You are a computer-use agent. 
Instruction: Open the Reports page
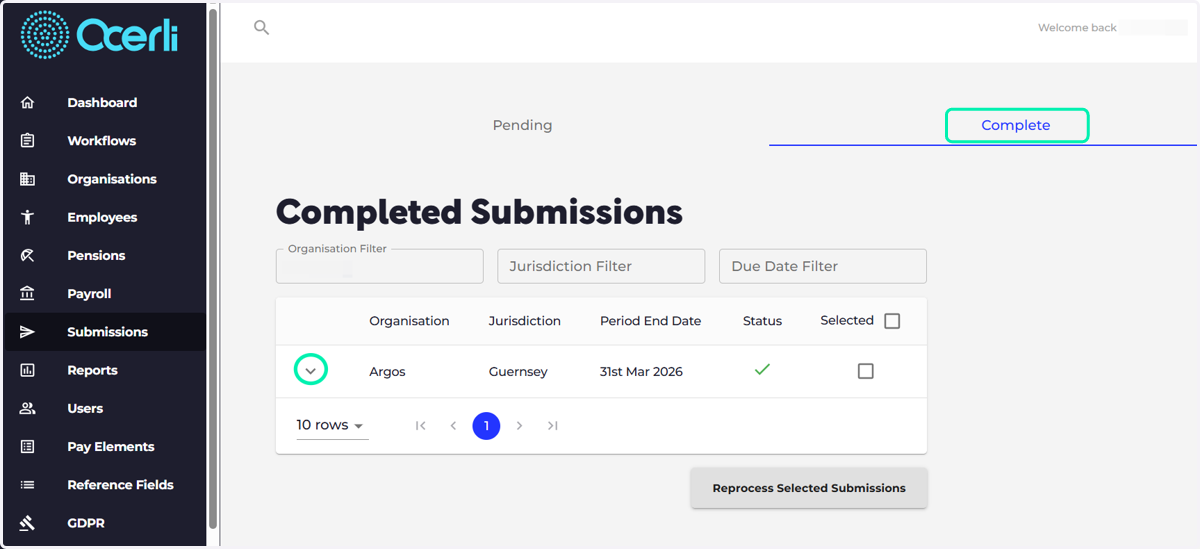coord(92,370)
